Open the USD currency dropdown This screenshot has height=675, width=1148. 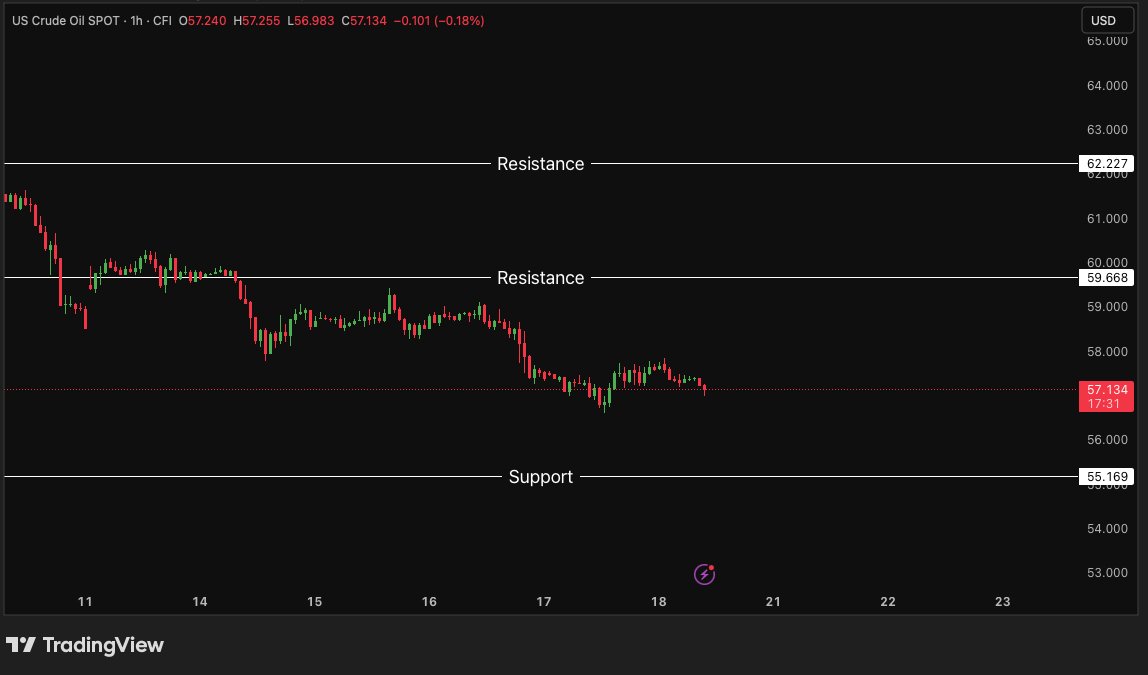click(x=1103, y=20)
